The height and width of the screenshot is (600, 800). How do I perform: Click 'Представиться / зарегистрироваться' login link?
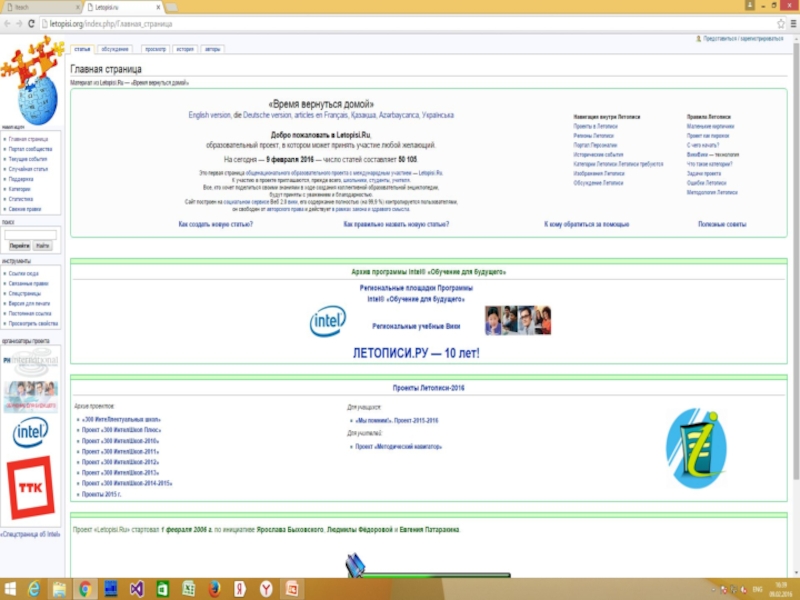click(743, 39)
